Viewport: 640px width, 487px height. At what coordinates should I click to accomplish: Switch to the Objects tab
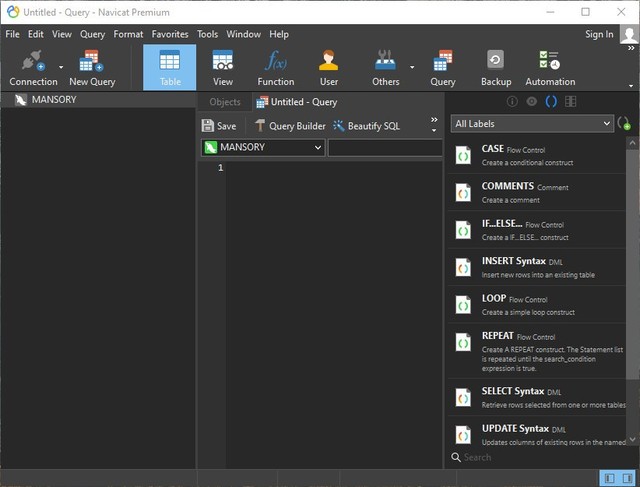224,102
